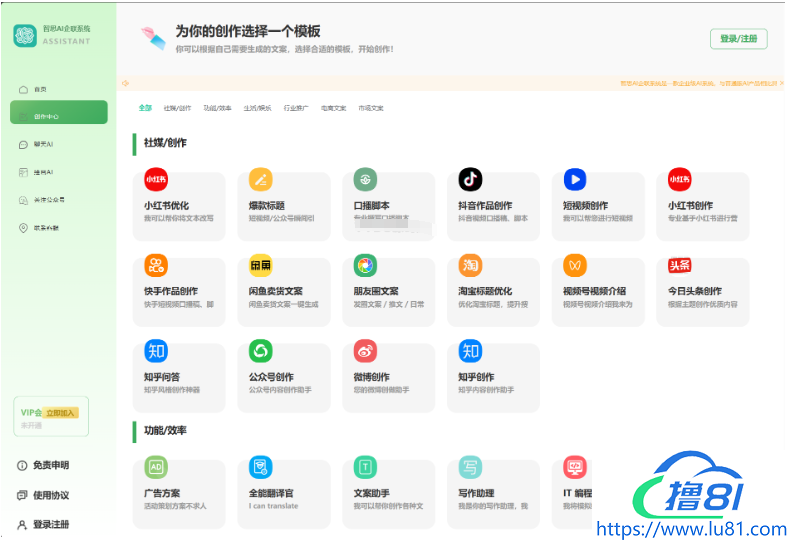The image size is (792, 540).
Task: Open the 抖音作品创作 TikTok icon
Action: tap(470, 179)
